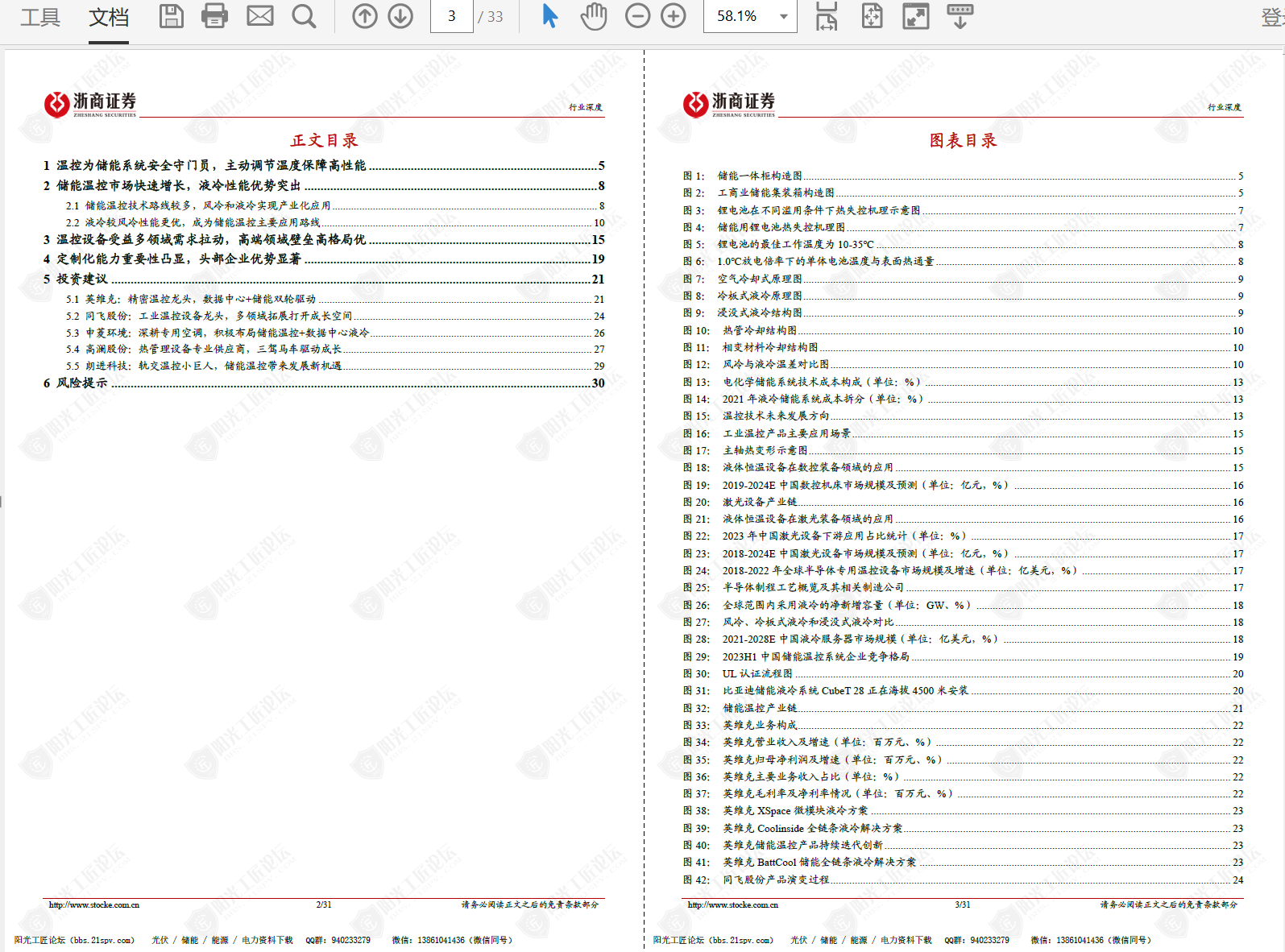The image size is (1285, 952).
Task: Open TOC entry 2.2 液冷较风冷性能更优
Action: pyautogui.click(x=335, y=222)
